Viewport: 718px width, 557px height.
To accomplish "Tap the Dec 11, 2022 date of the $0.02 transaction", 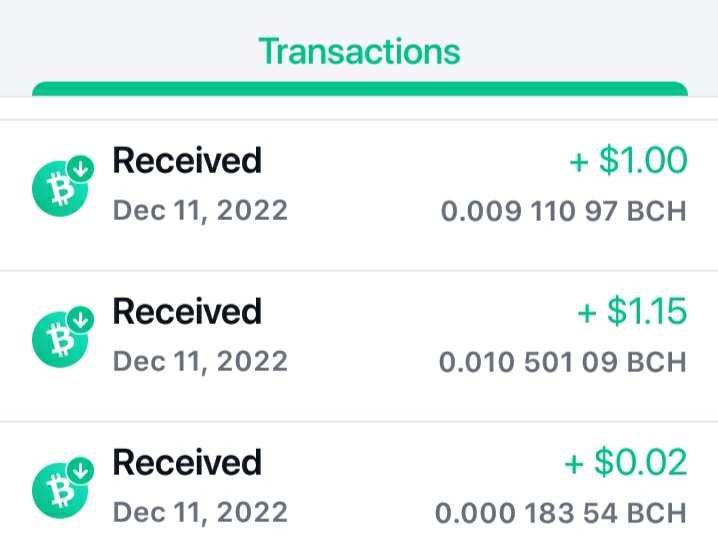I will [200, 513].
